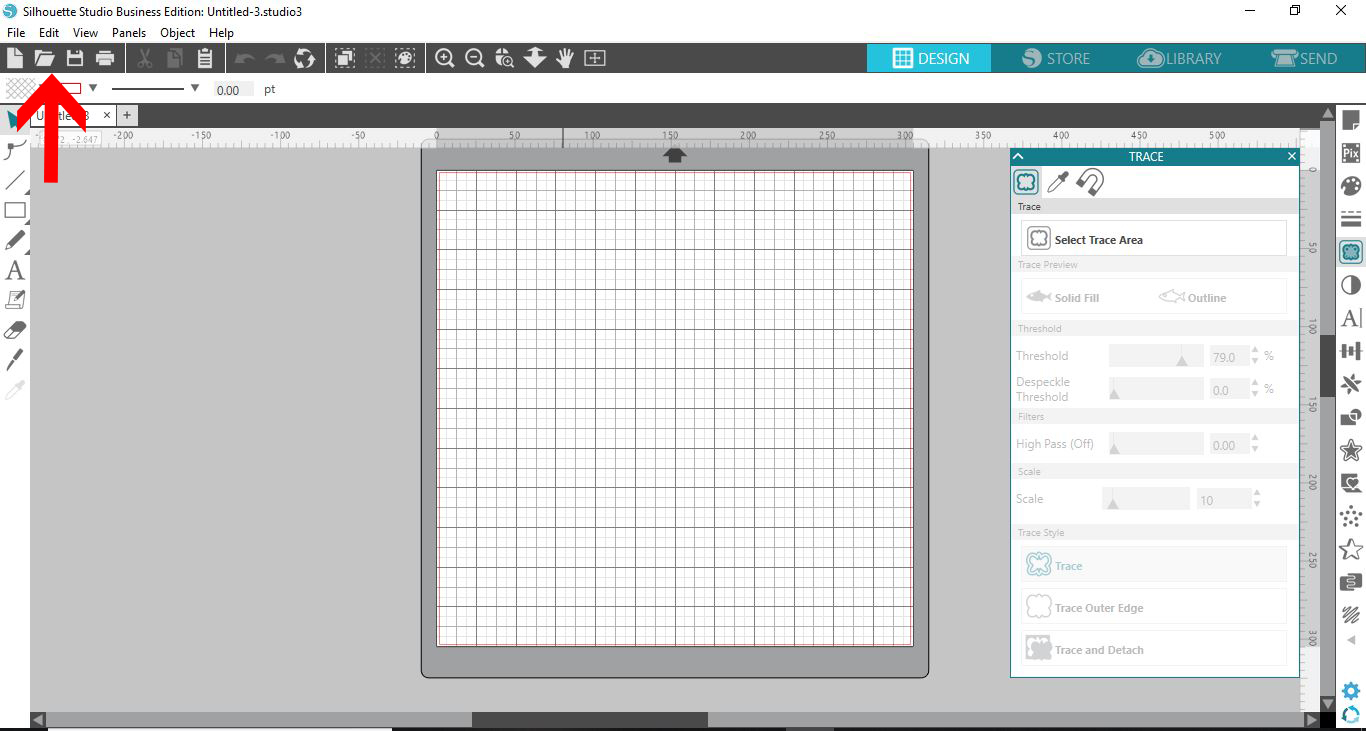Select the Drag Zoom arrows tool
The height and width of the screenshot is (731, 1366).
[535, 58]
